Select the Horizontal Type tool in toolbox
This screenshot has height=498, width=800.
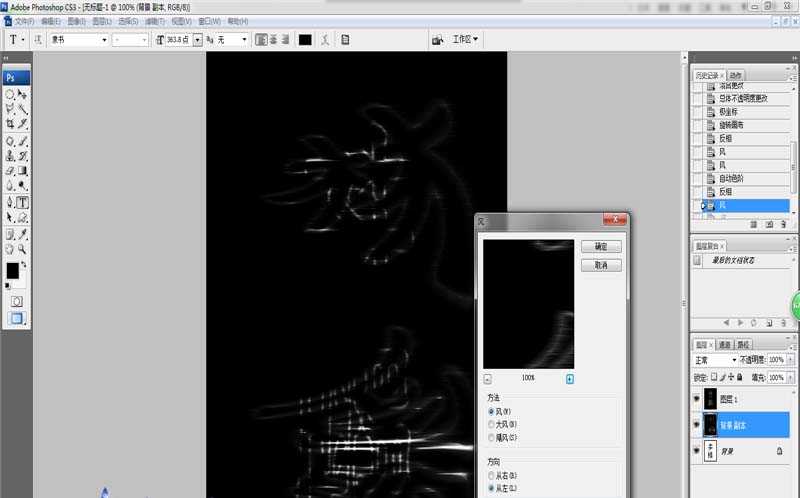pyautogui.click(x=22, y=202)
